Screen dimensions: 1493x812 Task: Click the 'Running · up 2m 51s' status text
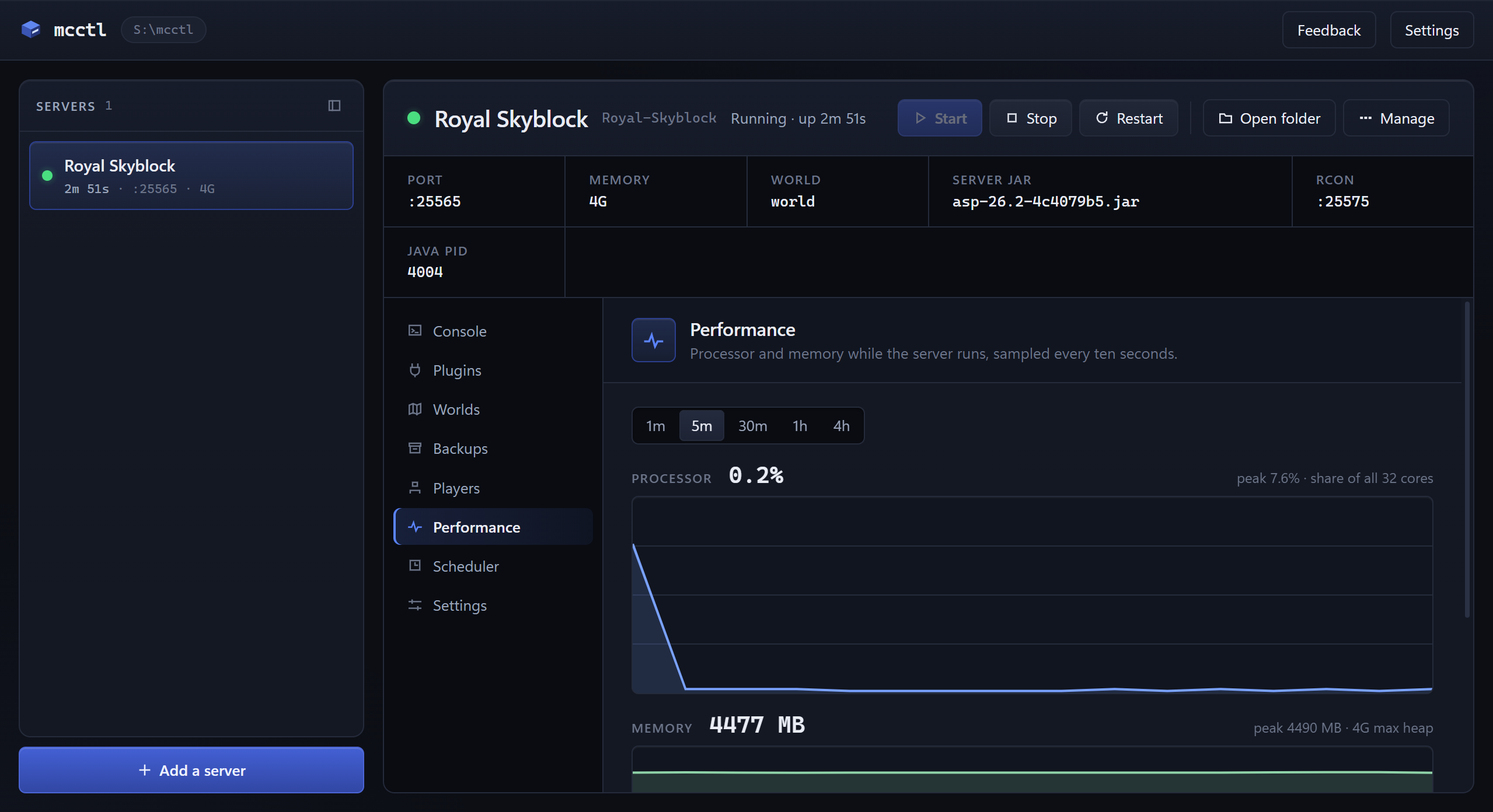tap(798, 118)
